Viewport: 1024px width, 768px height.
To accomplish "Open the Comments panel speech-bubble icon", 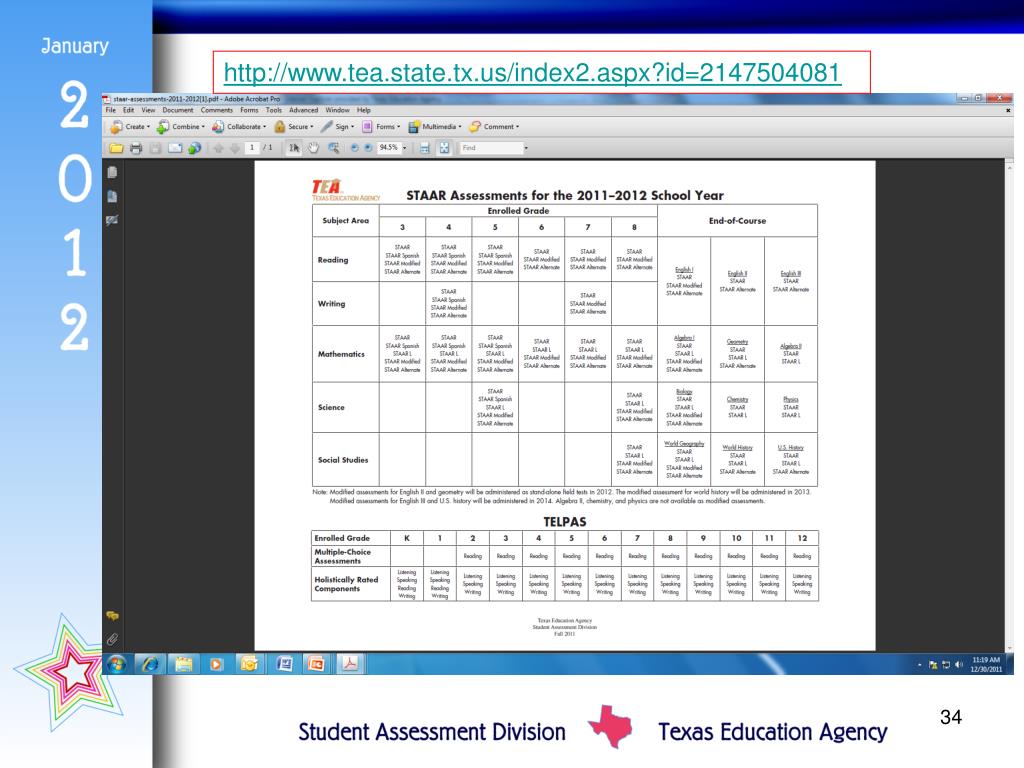I will [112, 616].
